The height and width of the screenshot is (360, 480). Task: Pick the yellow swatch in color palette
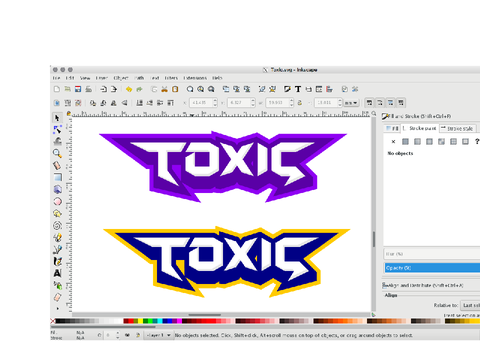(140, 321)
